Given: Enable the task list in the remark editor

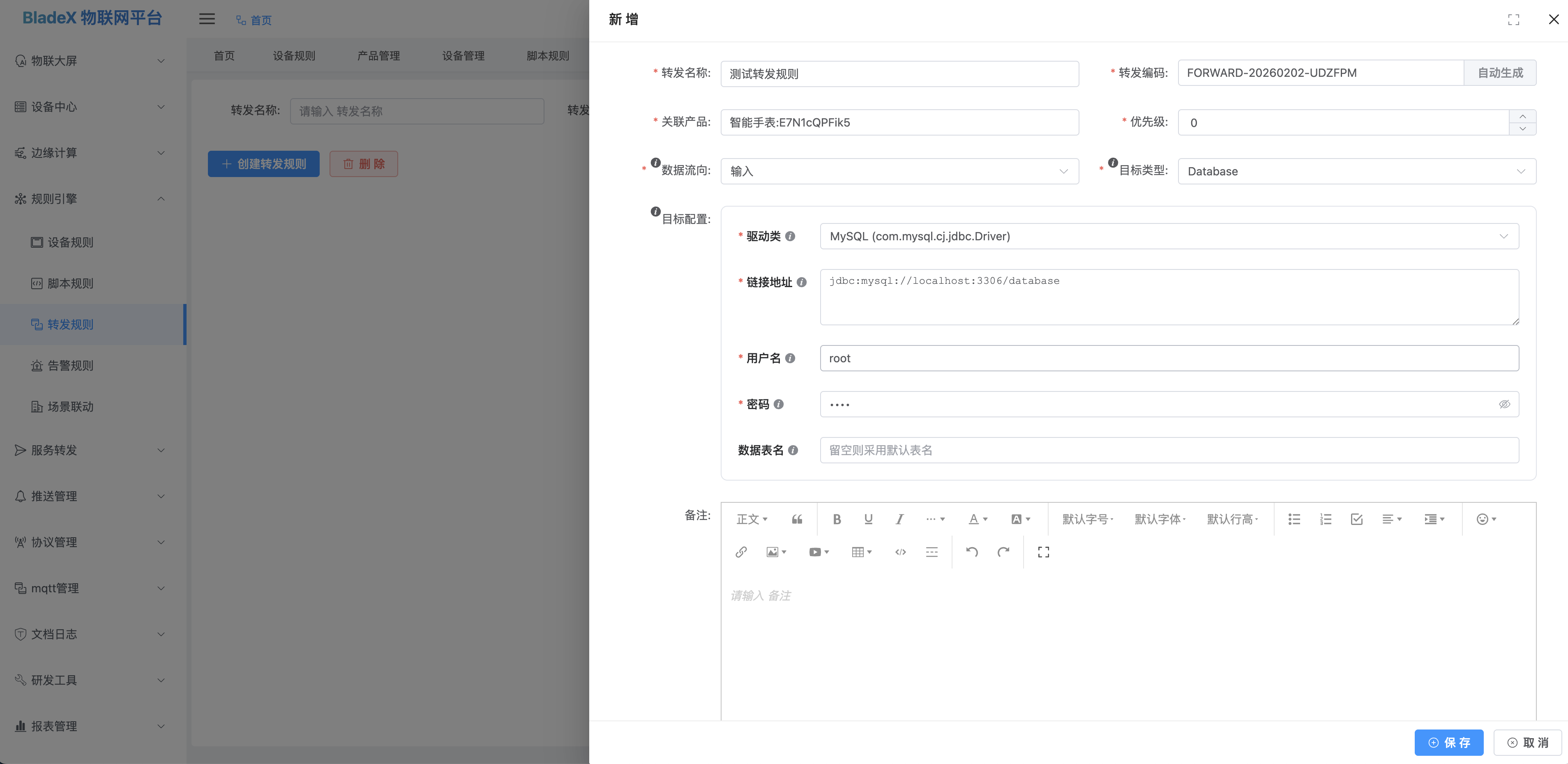Looking at the screenshot, I should 1356,519.
